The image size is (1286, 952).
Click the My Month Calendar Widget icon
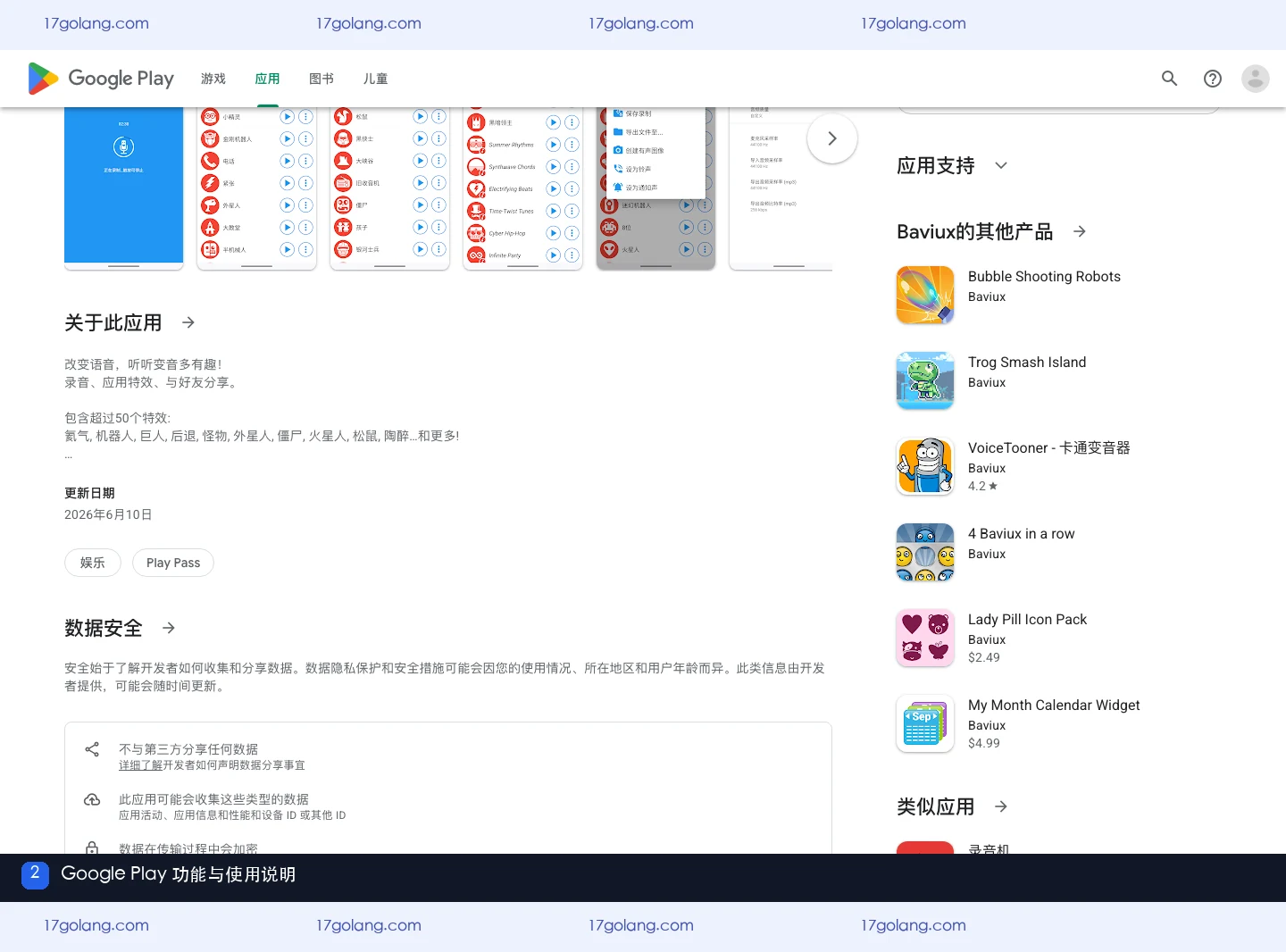[925, 723]
